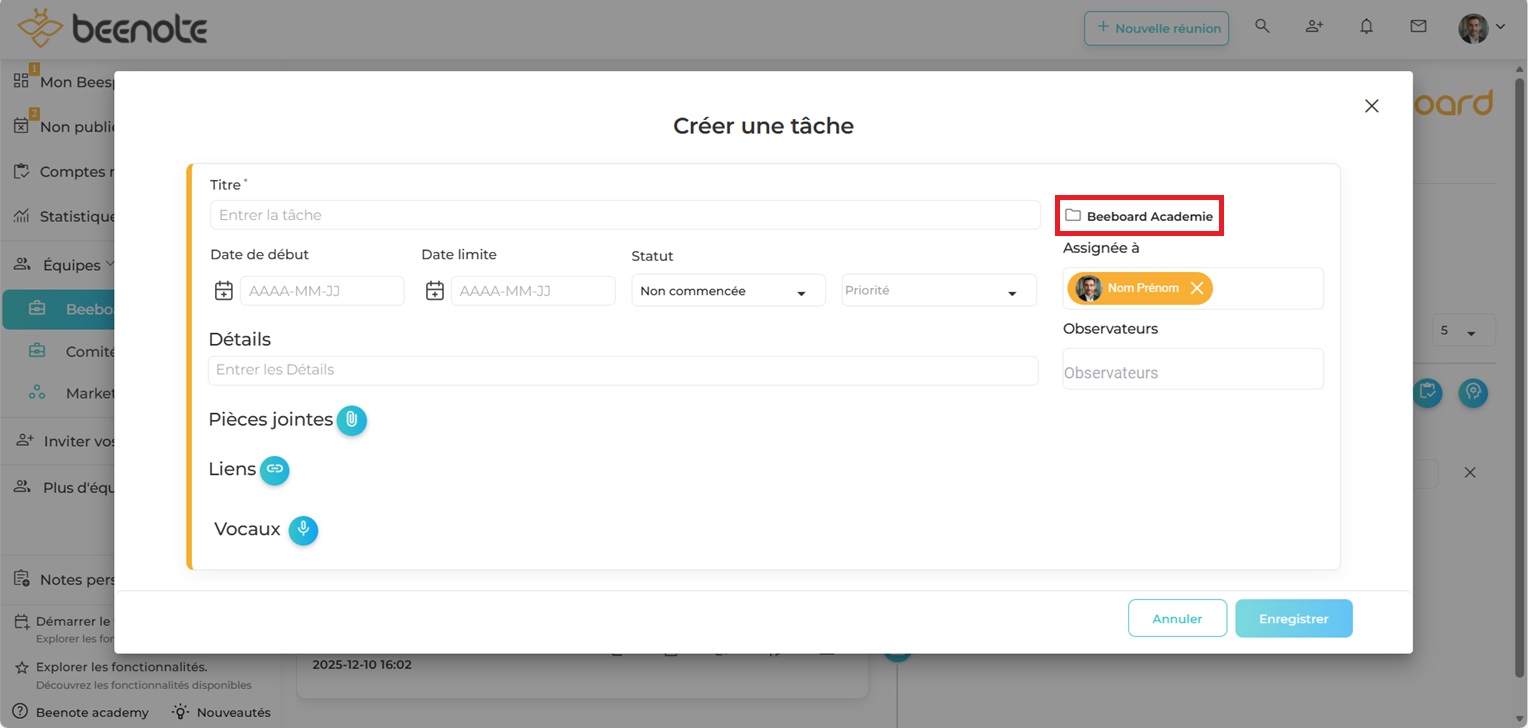
Task: Expand the Priorité dropdown
Action: (938, 291)
